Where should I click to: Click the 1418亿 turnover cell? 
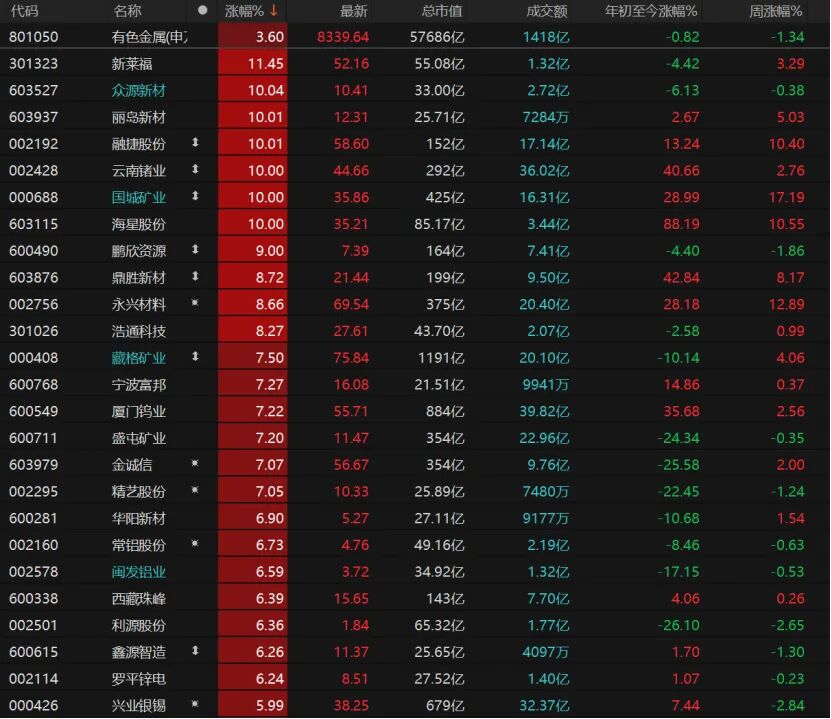(x=546, y=37)
